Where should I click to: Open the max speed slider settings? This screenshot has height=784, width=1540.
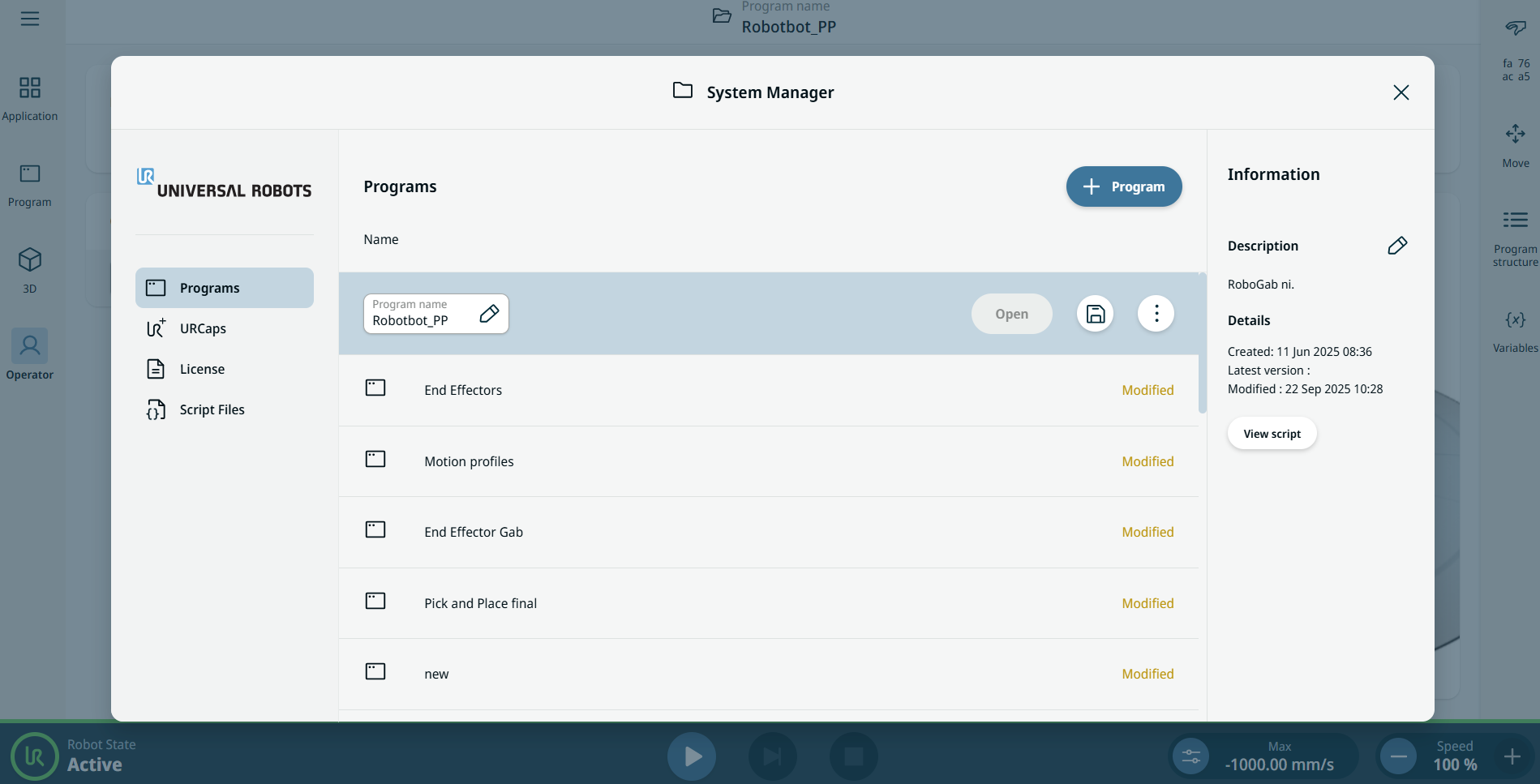tap(1190, 756)
